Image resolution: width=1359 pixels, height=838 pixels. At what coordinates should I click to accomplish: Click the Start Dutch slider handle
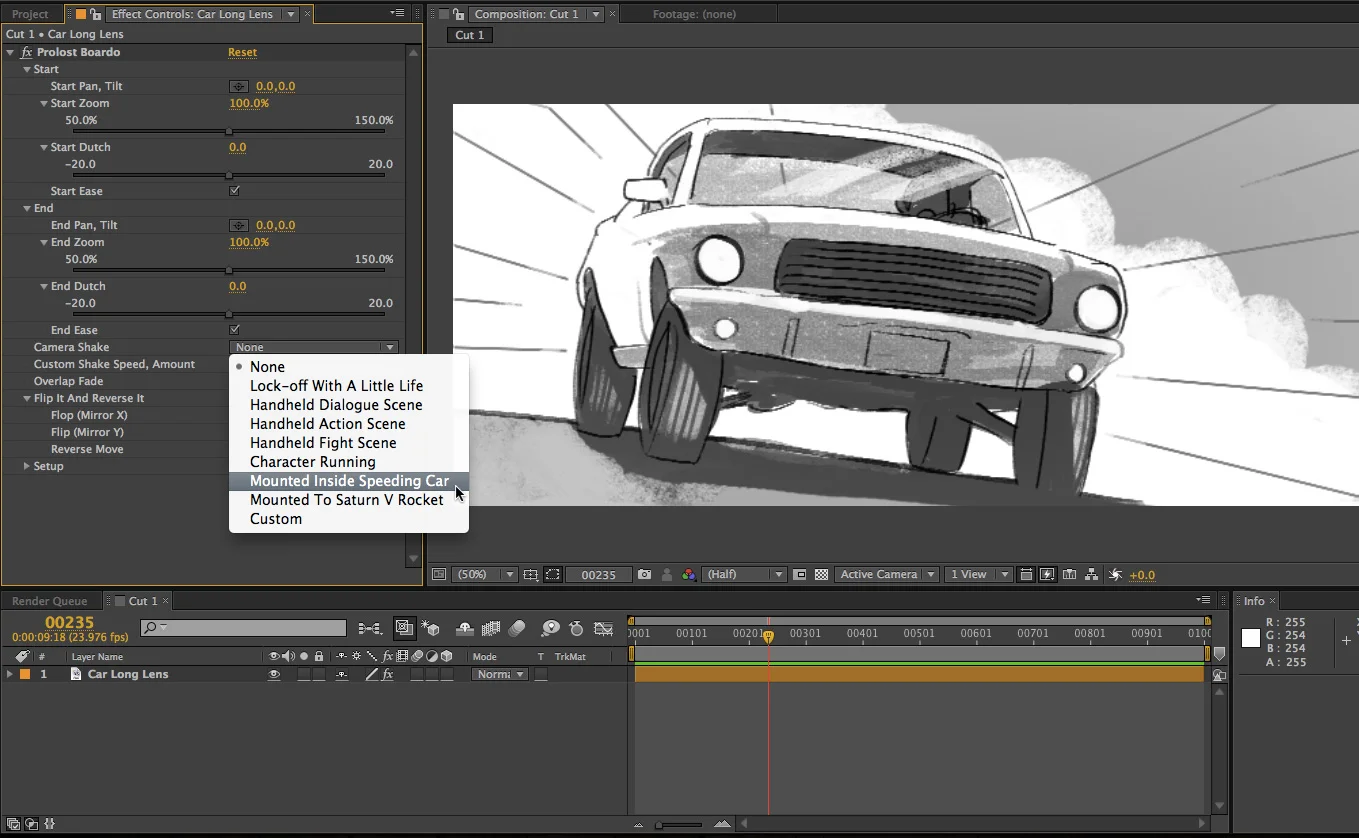[229, 175]
